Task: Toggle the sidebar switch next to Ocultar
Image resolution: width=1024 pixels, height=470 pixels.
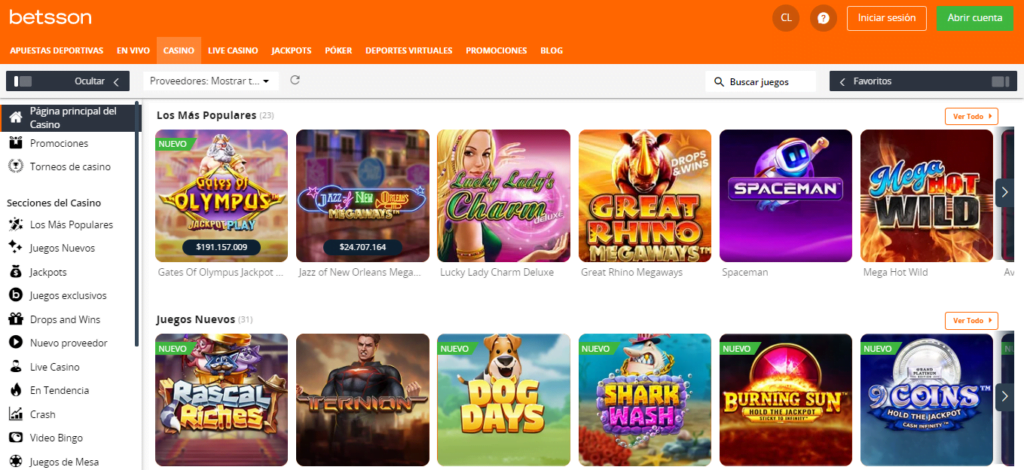Action: click(x=23, y=82)
